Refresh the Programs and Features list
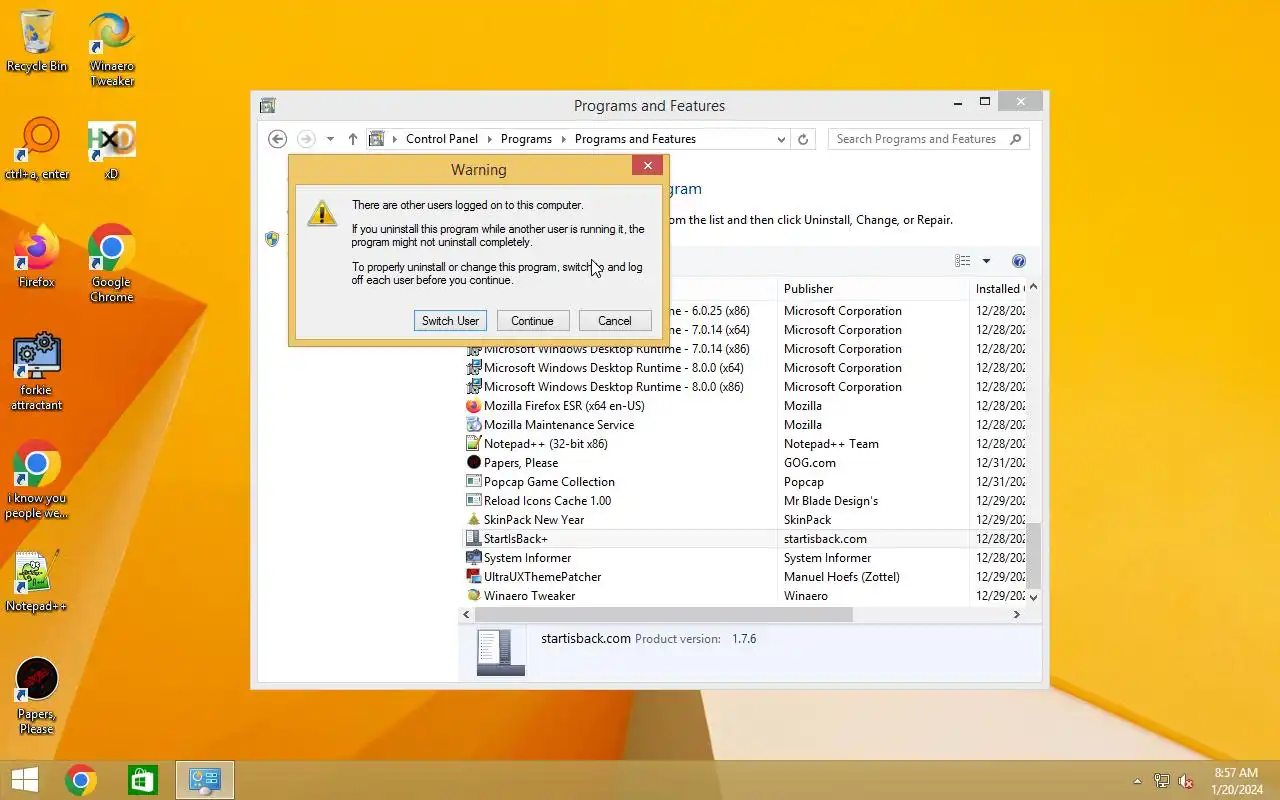The image size is (1280, 800). pos(803,140)
